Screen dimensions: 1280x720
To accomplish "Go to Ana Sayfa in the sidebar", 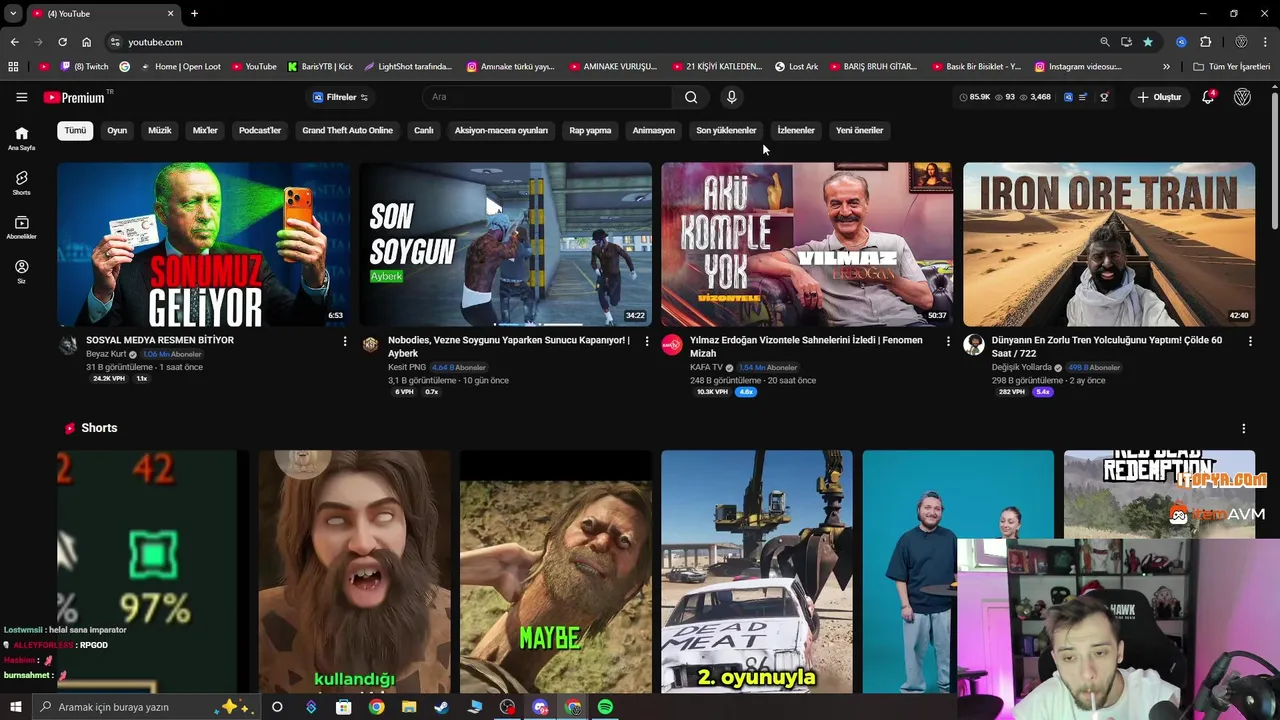I will point(21,138).
